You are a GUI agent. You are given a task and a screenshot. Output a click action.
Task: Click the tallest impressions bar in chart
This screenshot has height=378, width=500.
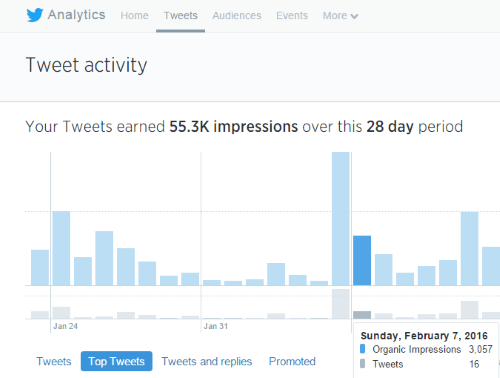tap(341, 219)
